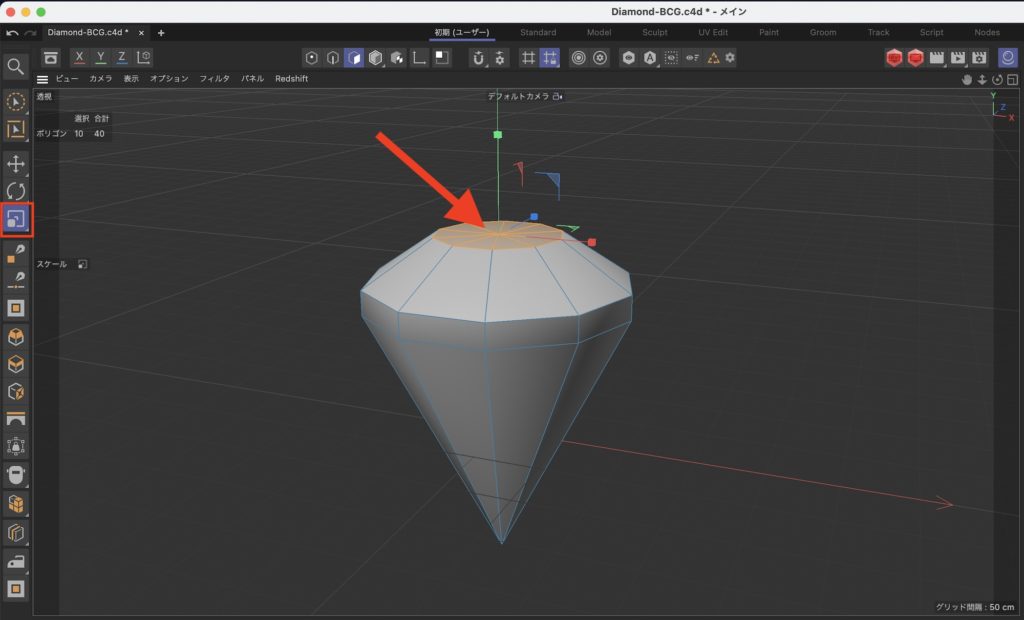This screenshot has height=620, width=1024.
Task: Toggle the Y axis lock
Action: point(101,58)
